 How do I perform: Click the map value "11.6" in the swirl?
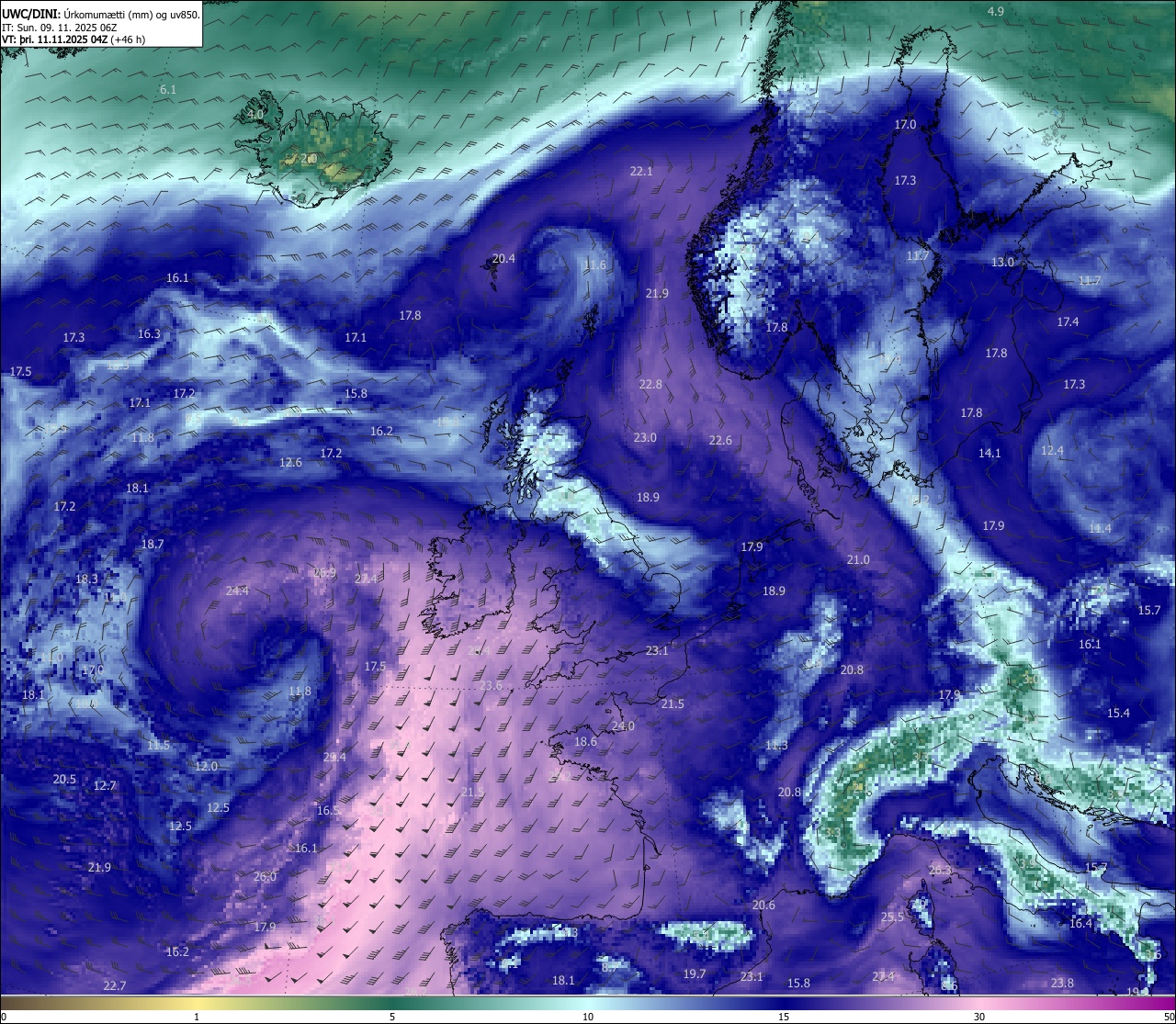point(595,264)
